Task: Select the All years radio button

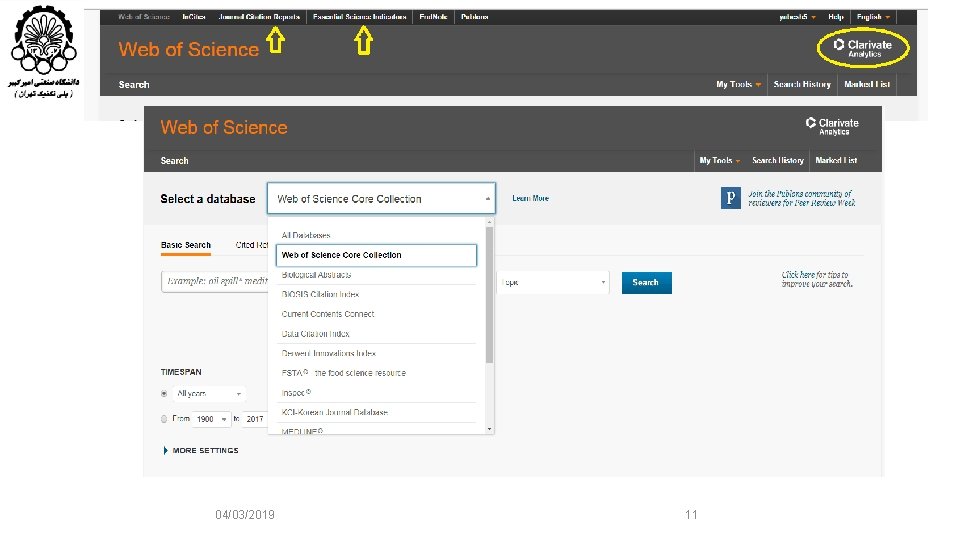Action: [x=164, y=394]
